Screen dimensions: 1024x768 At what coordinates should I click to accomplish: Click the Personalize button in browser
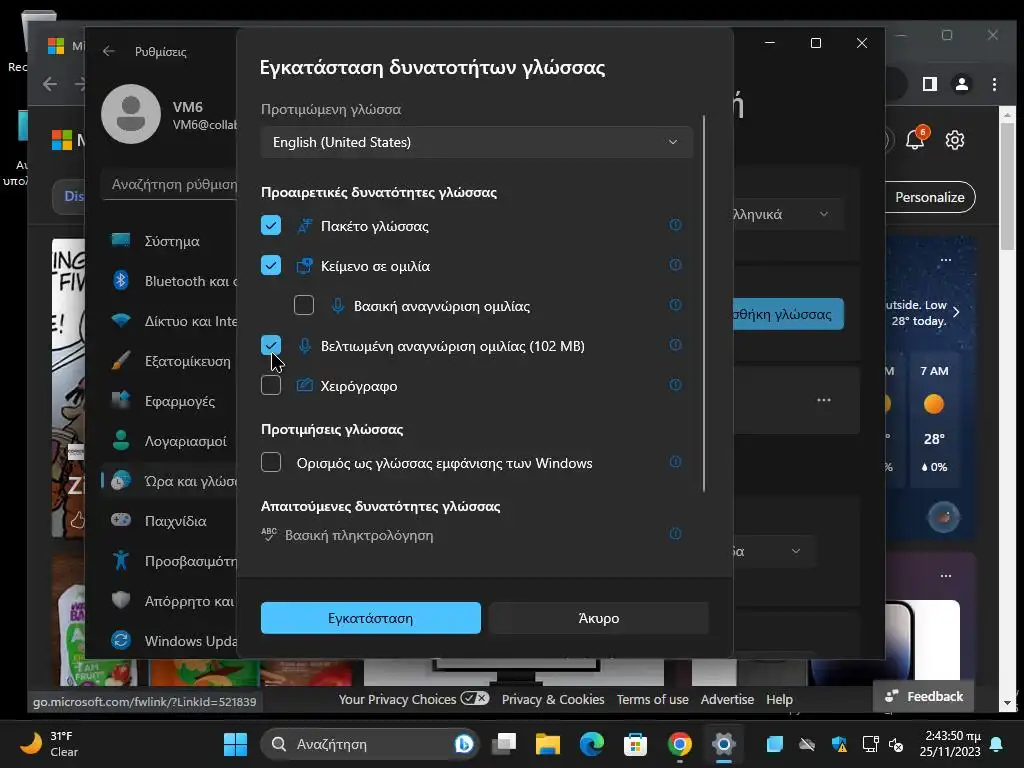[x=930, y=197]
